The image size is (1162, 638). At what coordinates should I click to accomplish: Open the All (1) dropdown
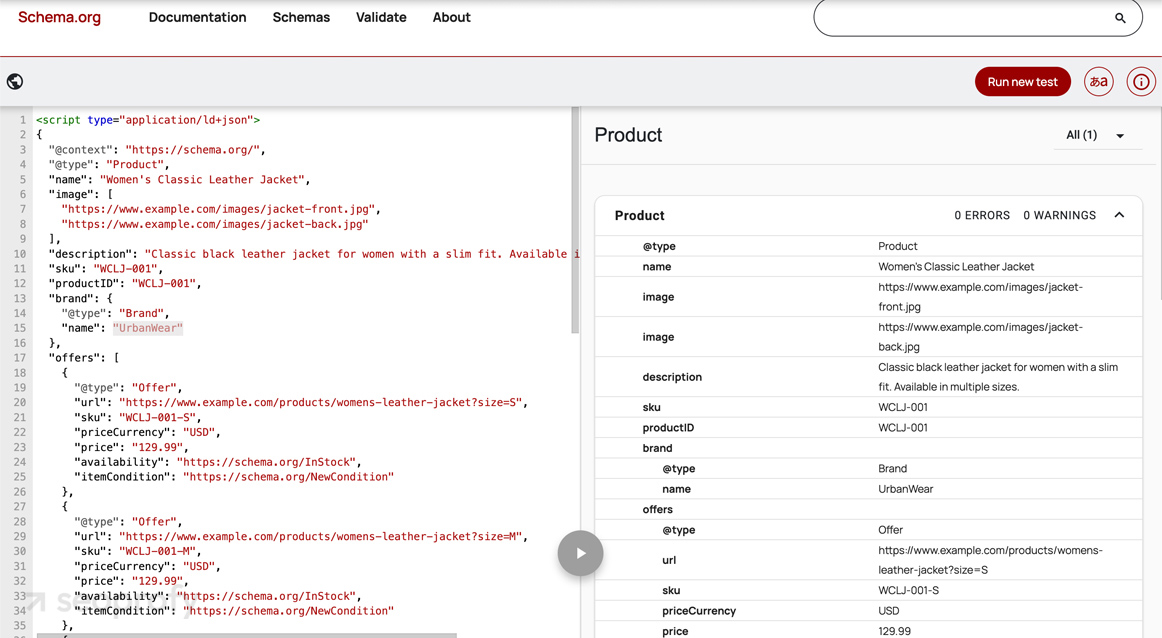[1096, 135]
